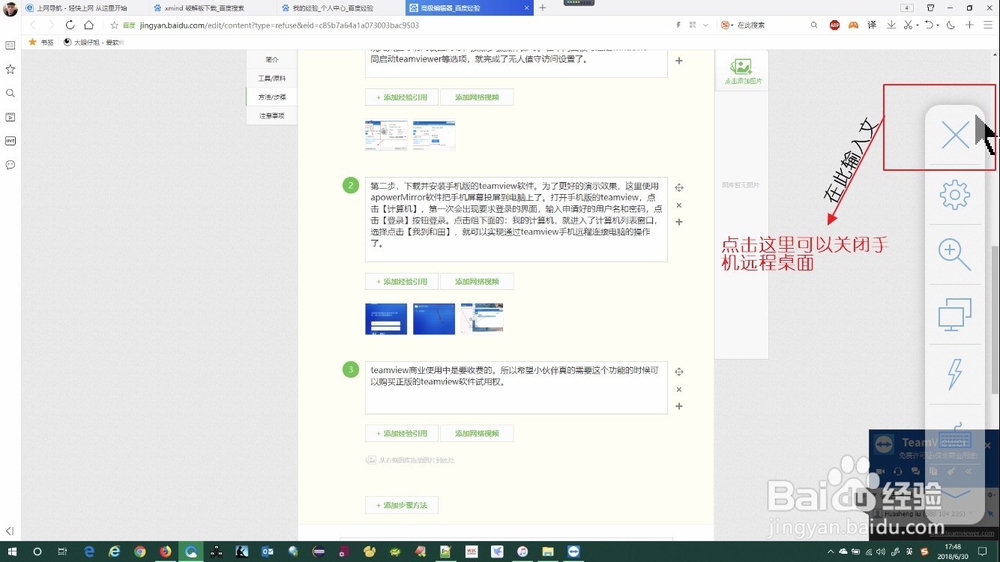Jump to 简介 section in side nav

[x=272, y=59]
